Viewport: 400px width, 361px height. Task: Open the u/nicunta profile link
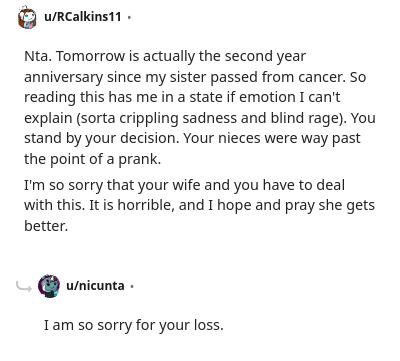(95, 286)
